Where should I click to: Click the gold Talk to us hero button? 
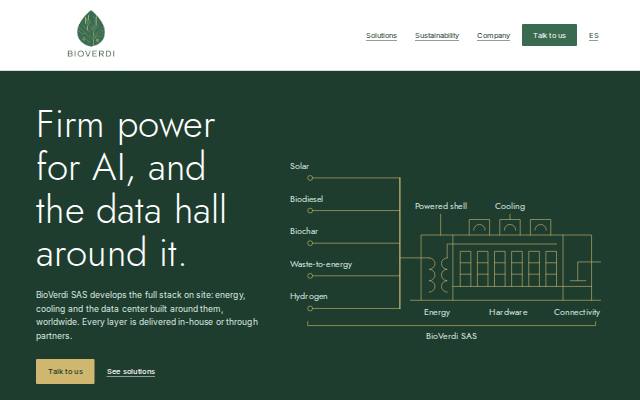coord(65,371)
